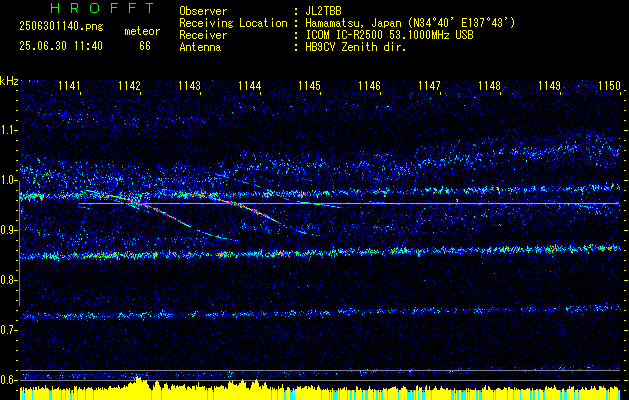Click the HROFFT title text
This screenshot has width=629, height=400.
click(102, 8)
